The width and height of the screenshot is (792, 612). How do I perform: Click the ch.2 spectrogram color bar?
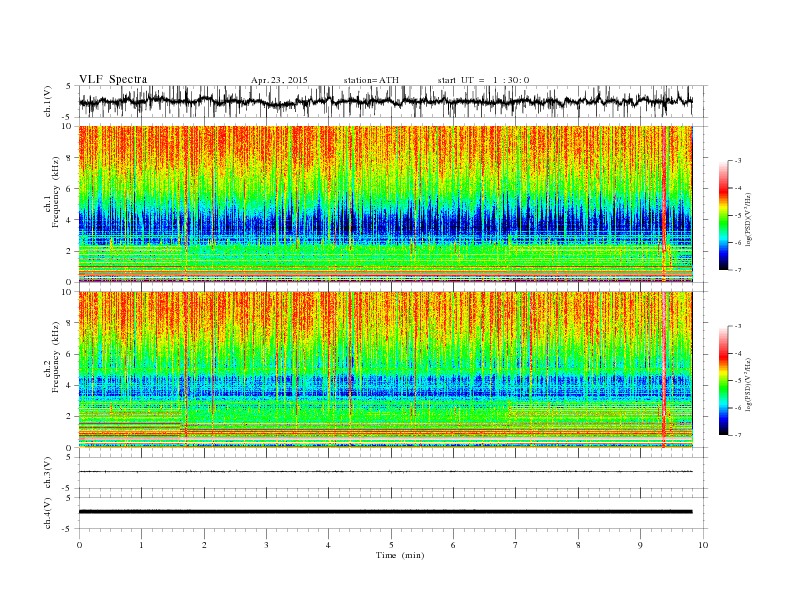pos(724,381)
